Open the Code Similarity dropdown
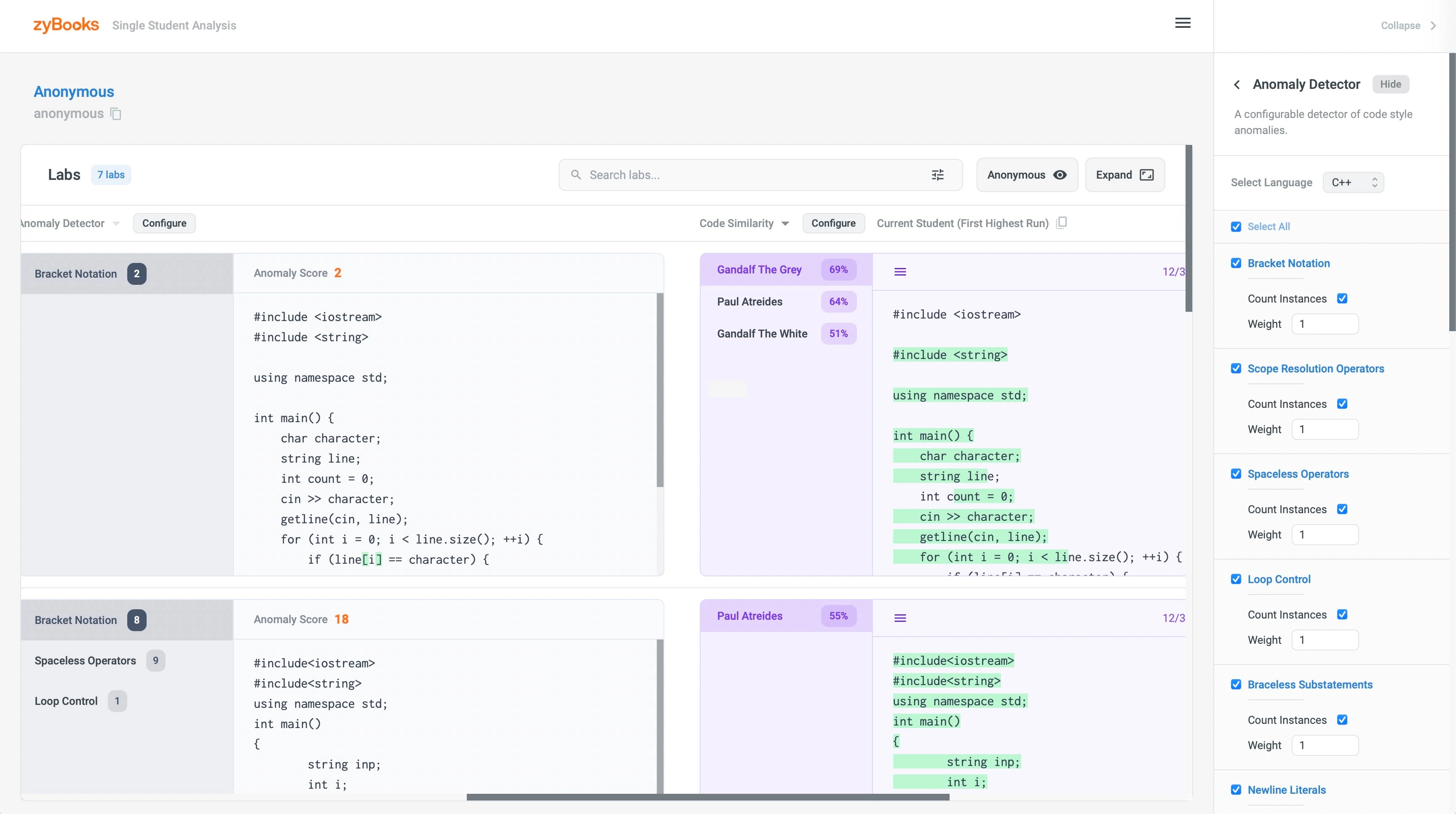The image size is (1456, 814). 744,223
